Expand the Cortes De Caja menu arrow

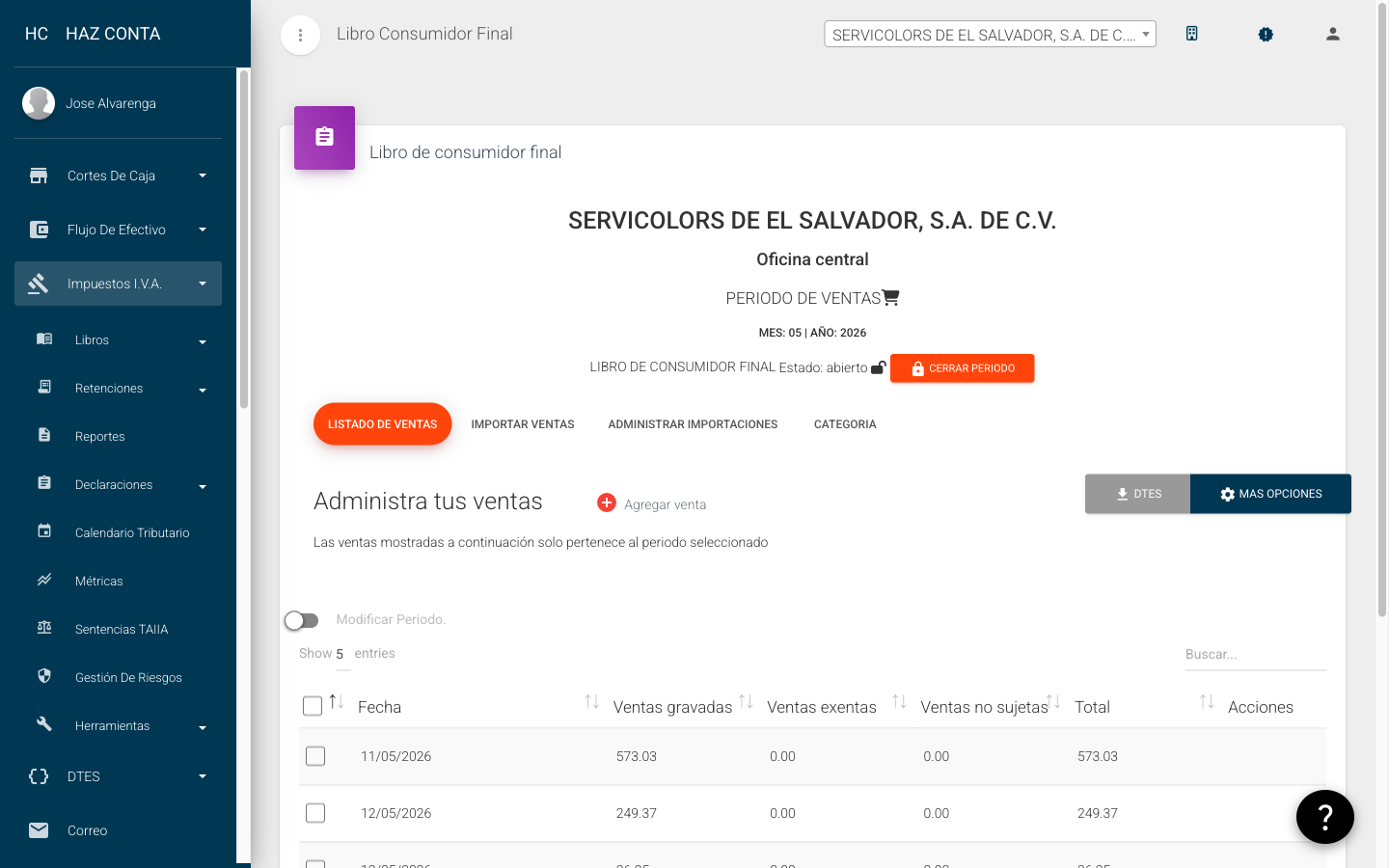203,176
